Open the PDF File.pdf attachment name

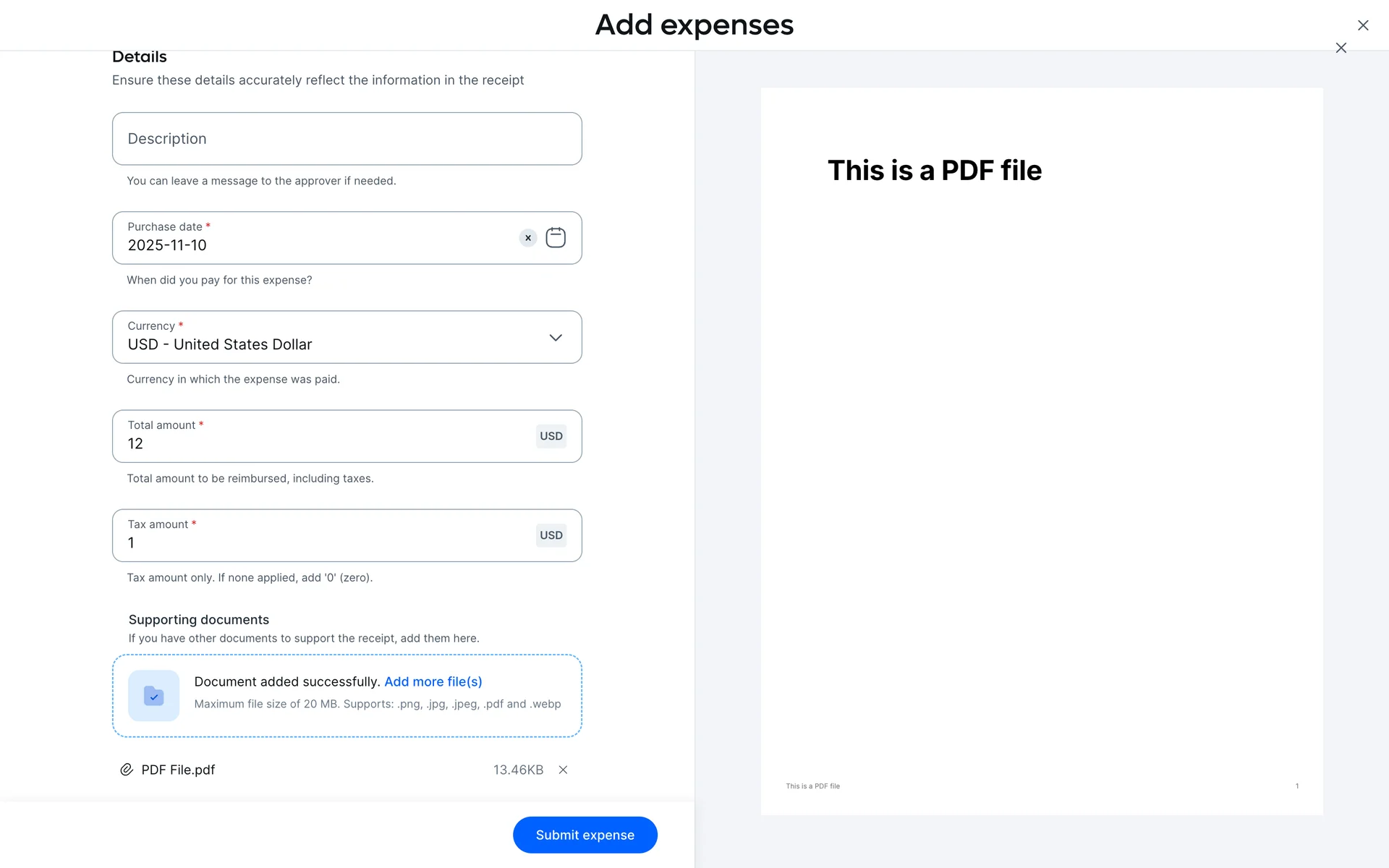click(178, 770)
